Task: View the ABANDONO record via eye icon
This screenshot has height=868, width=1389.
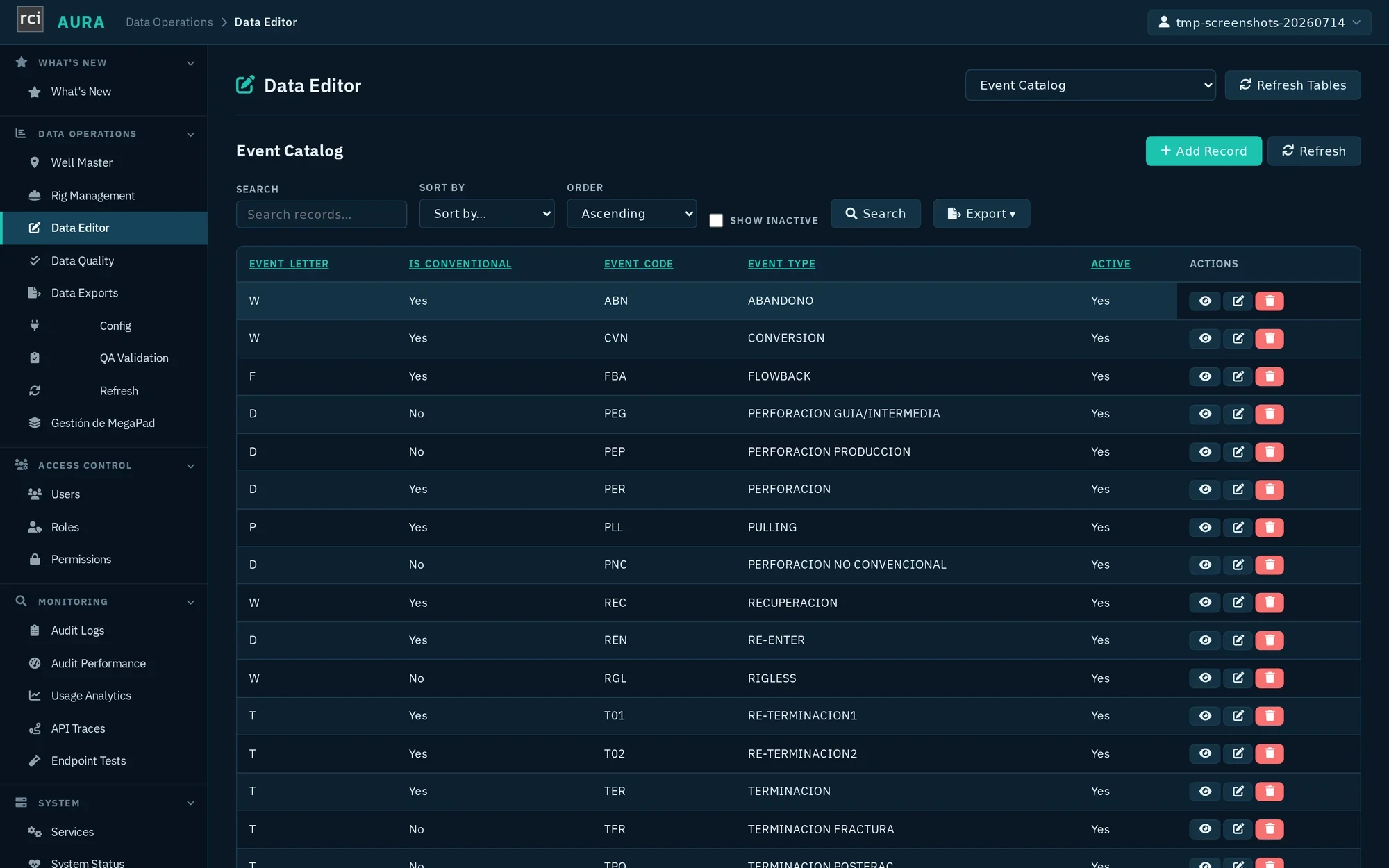Action: (1205, 301)
